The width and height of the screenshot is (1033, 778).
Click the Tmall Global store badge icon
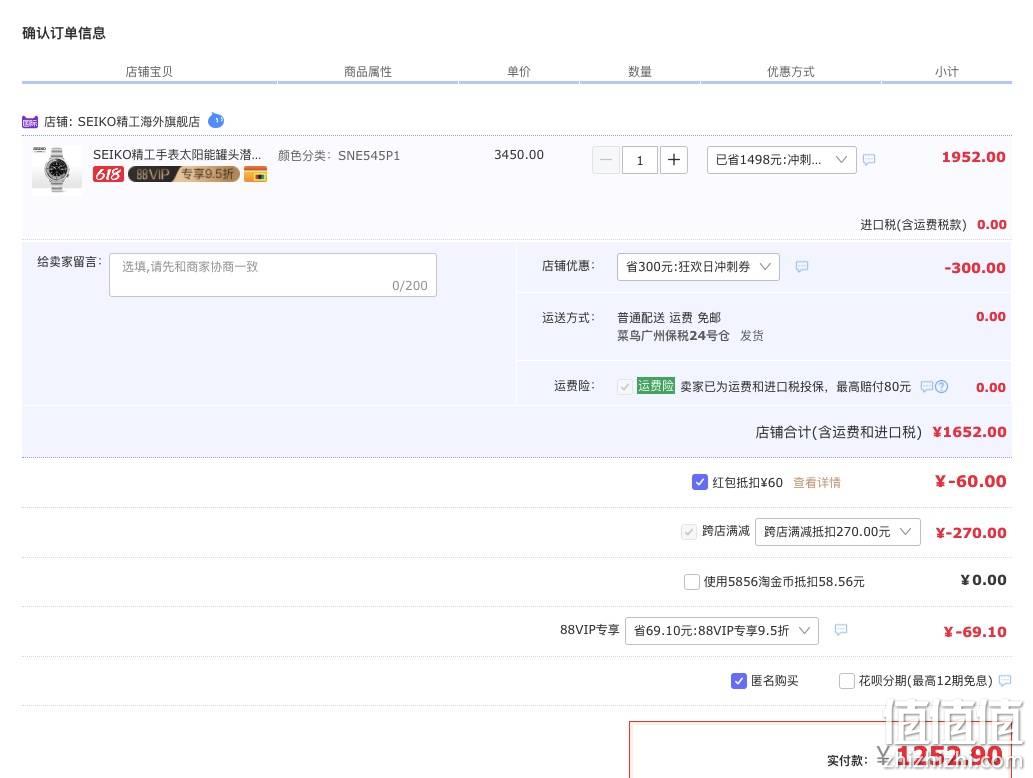[30, 122]
